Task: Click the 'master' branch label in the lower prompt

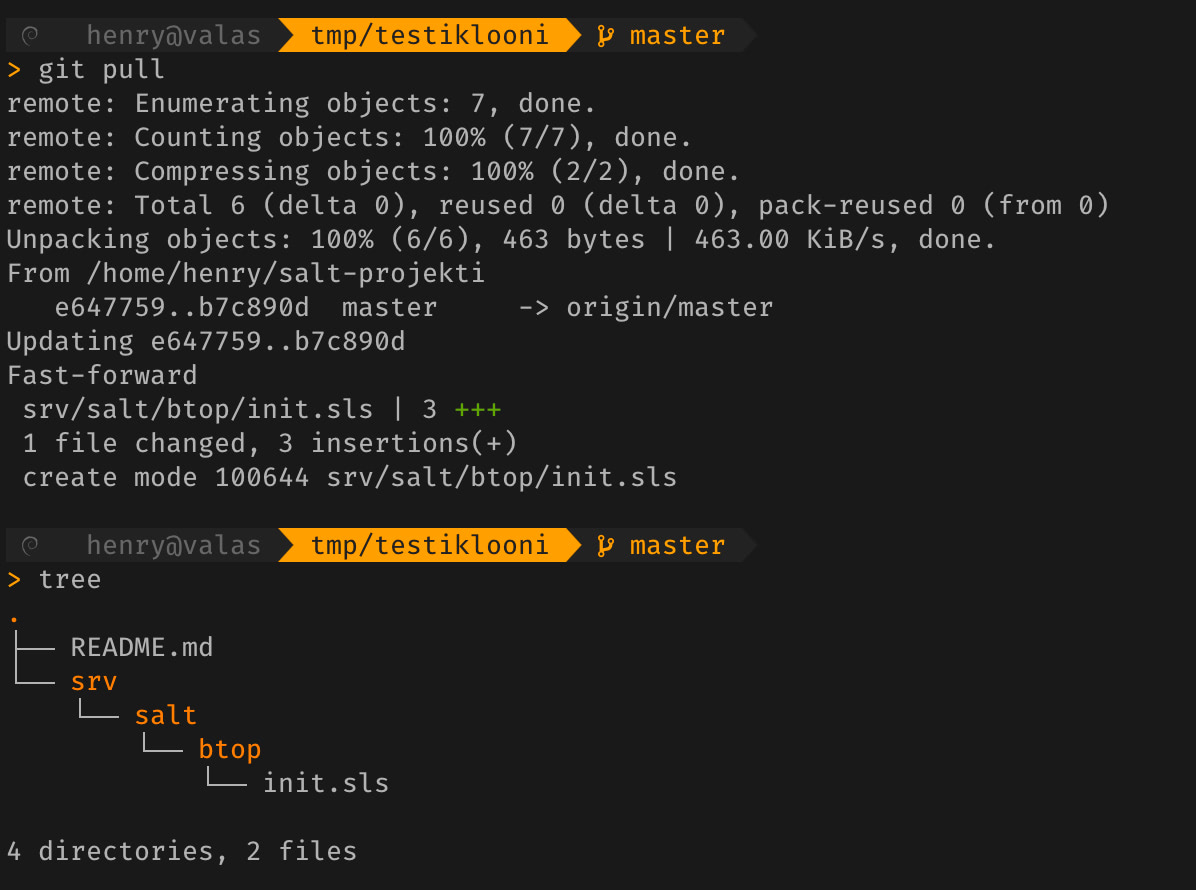Action: (677, 546)
